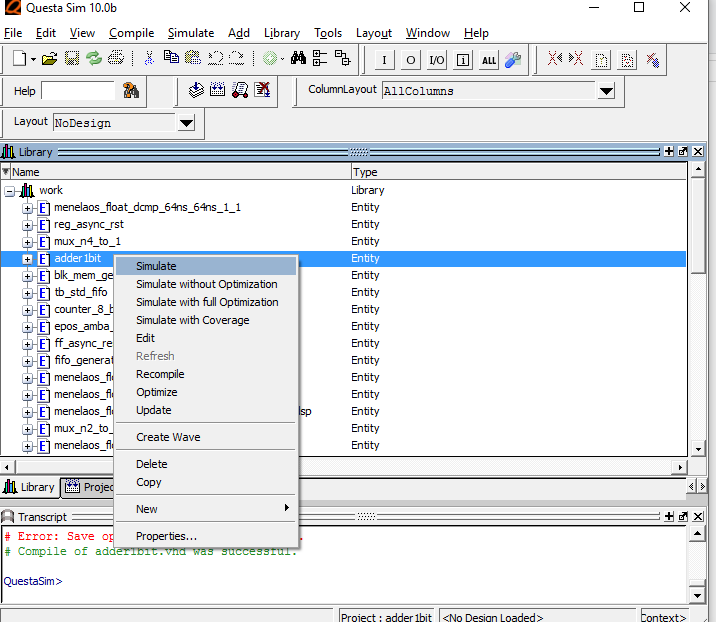Image resolution: width=716 pixels, height=622 pixels.
Task: Click the Type column header
Action: [x=519, y=172]
